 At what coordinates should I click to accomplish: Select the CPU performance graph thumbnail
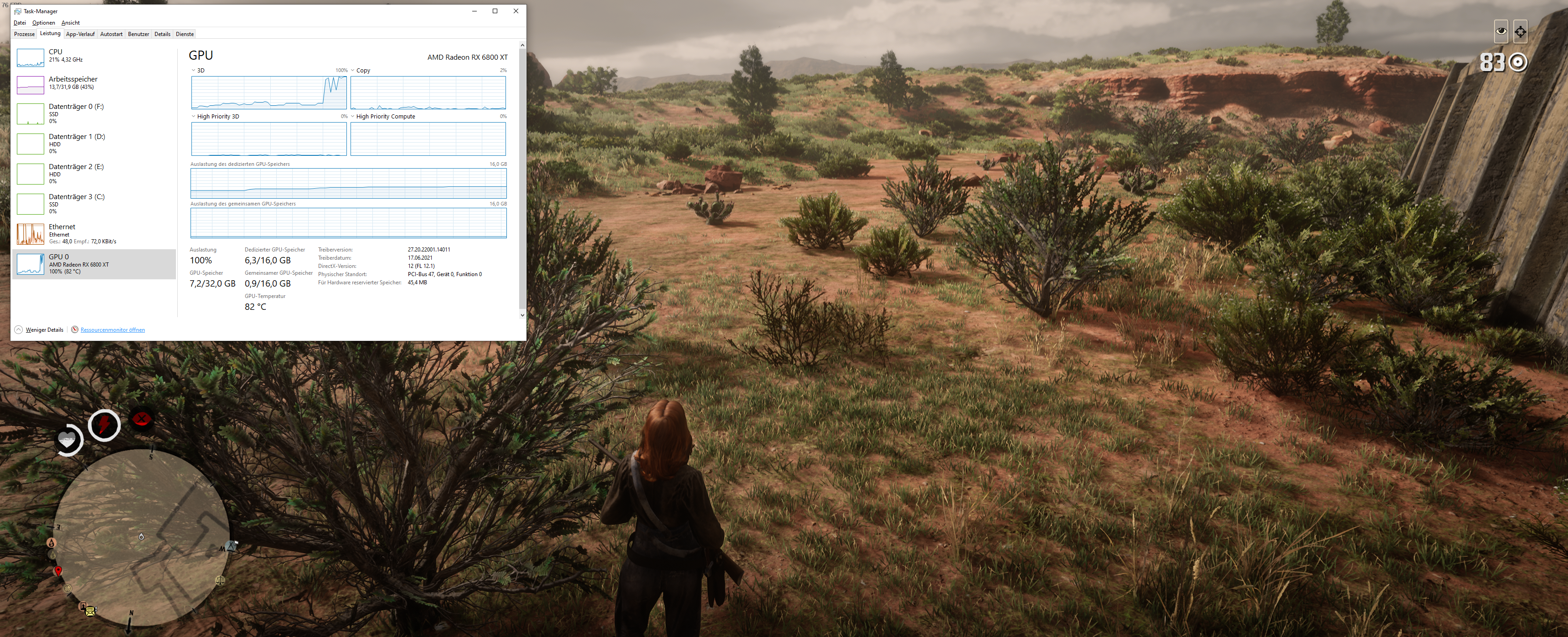coord(31,57)
